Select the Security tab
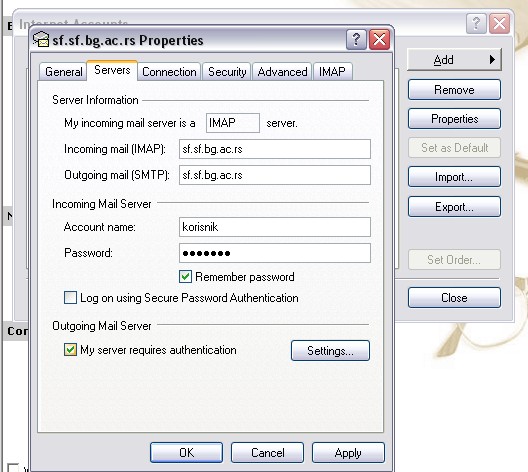 (227, 72)
